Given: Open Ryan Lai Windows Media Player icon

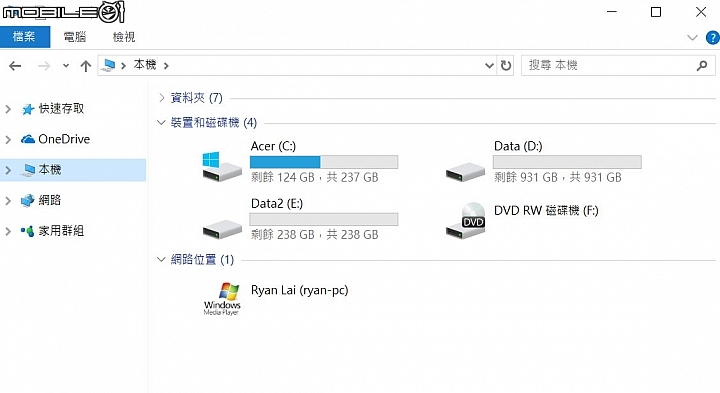Looking at the screenshot, I should pyautogui.click(x=222, y=299).
